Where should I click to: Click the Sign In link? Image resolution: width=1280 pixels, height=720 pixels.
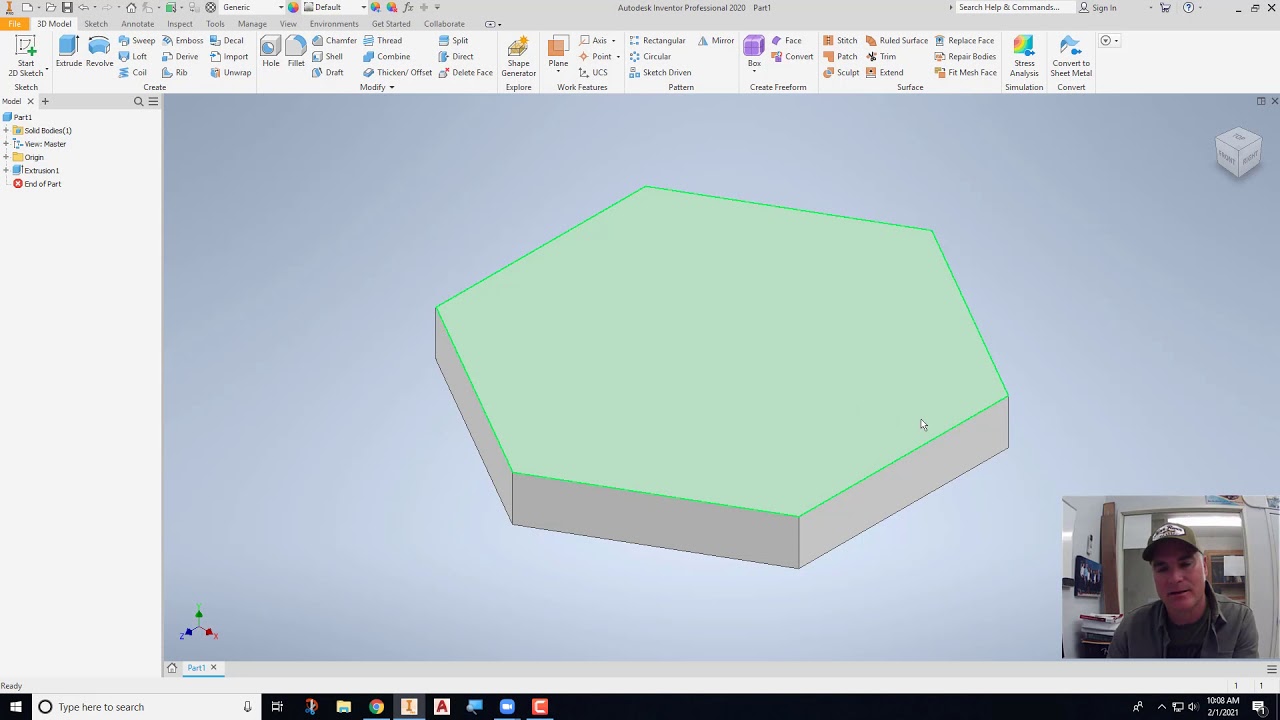[1098, 8]
